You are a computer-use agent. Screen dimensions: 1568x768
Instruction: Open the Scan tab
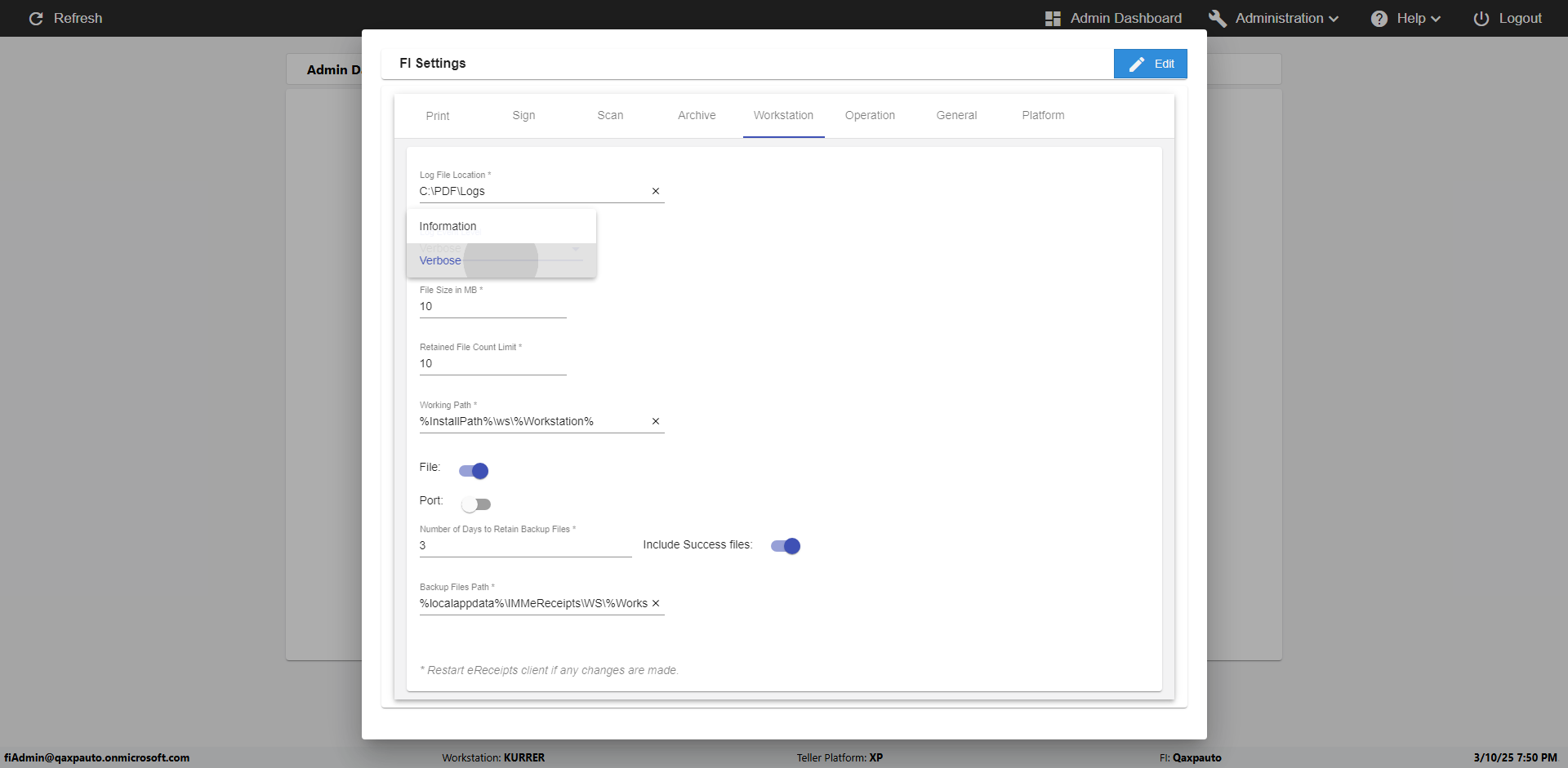pyautogui.click(x=610, y=116)
